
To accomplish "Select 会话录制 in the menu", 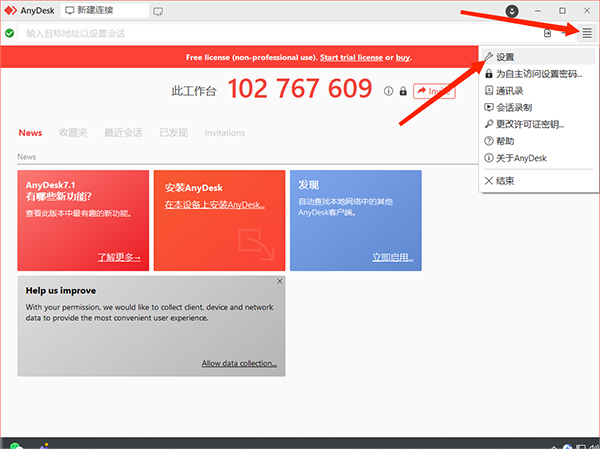I will (x=538, y=108).
